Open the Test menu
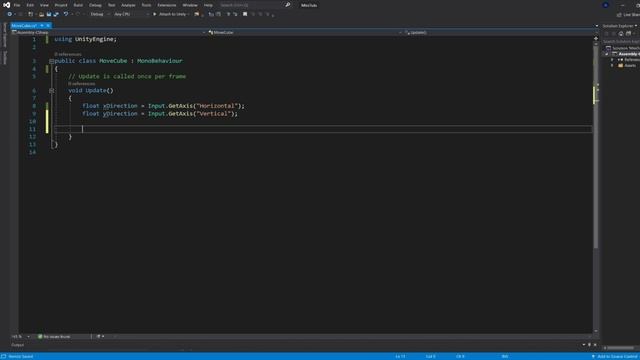Image resolution: width=640 pixels, height=360 pixels. click(x=111, y=5)
